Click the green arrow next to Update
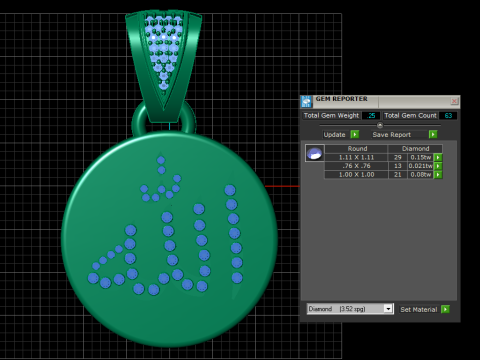 355,134
